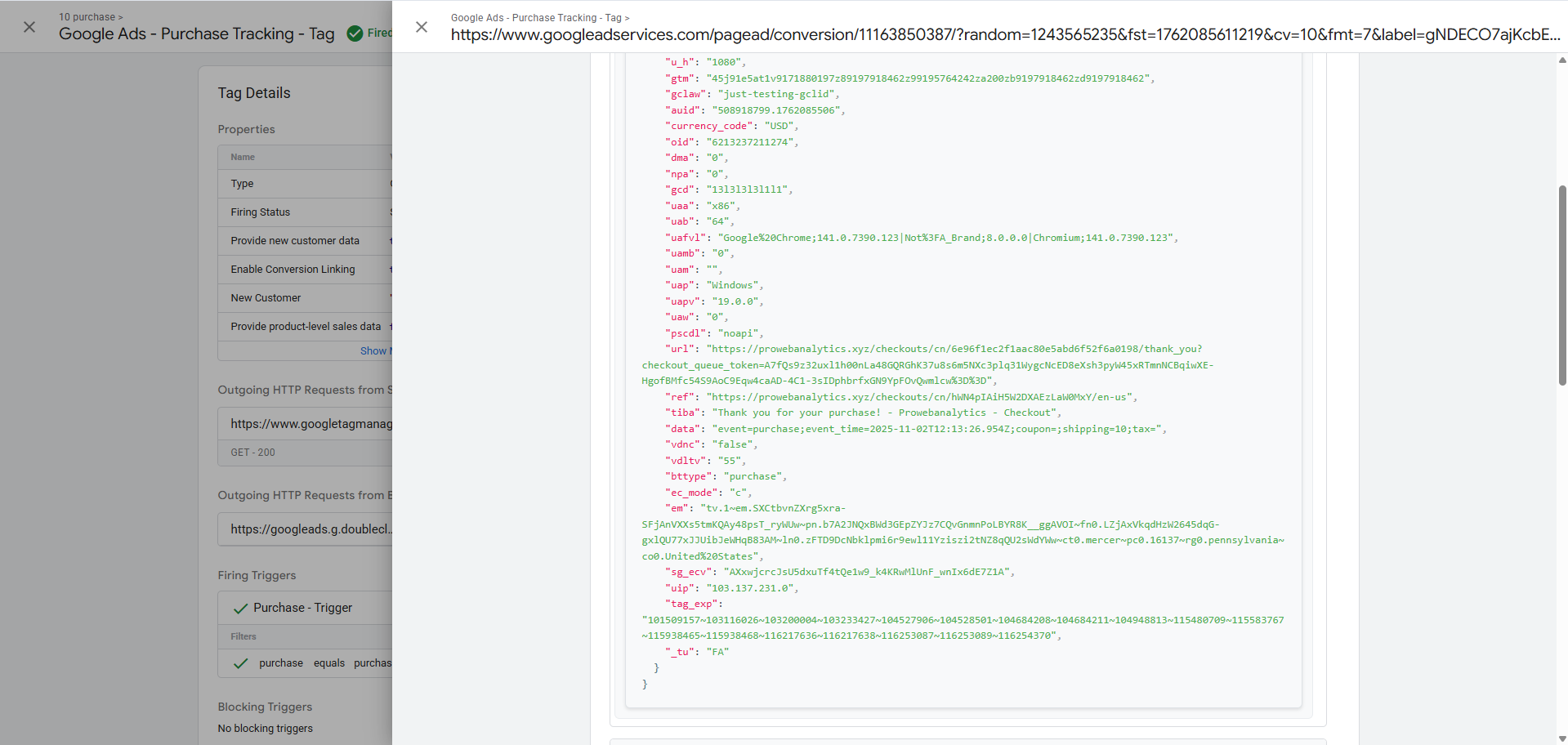
Task: Open the googletagmanager outgoing HTTP request
Action: coord(310,424)
